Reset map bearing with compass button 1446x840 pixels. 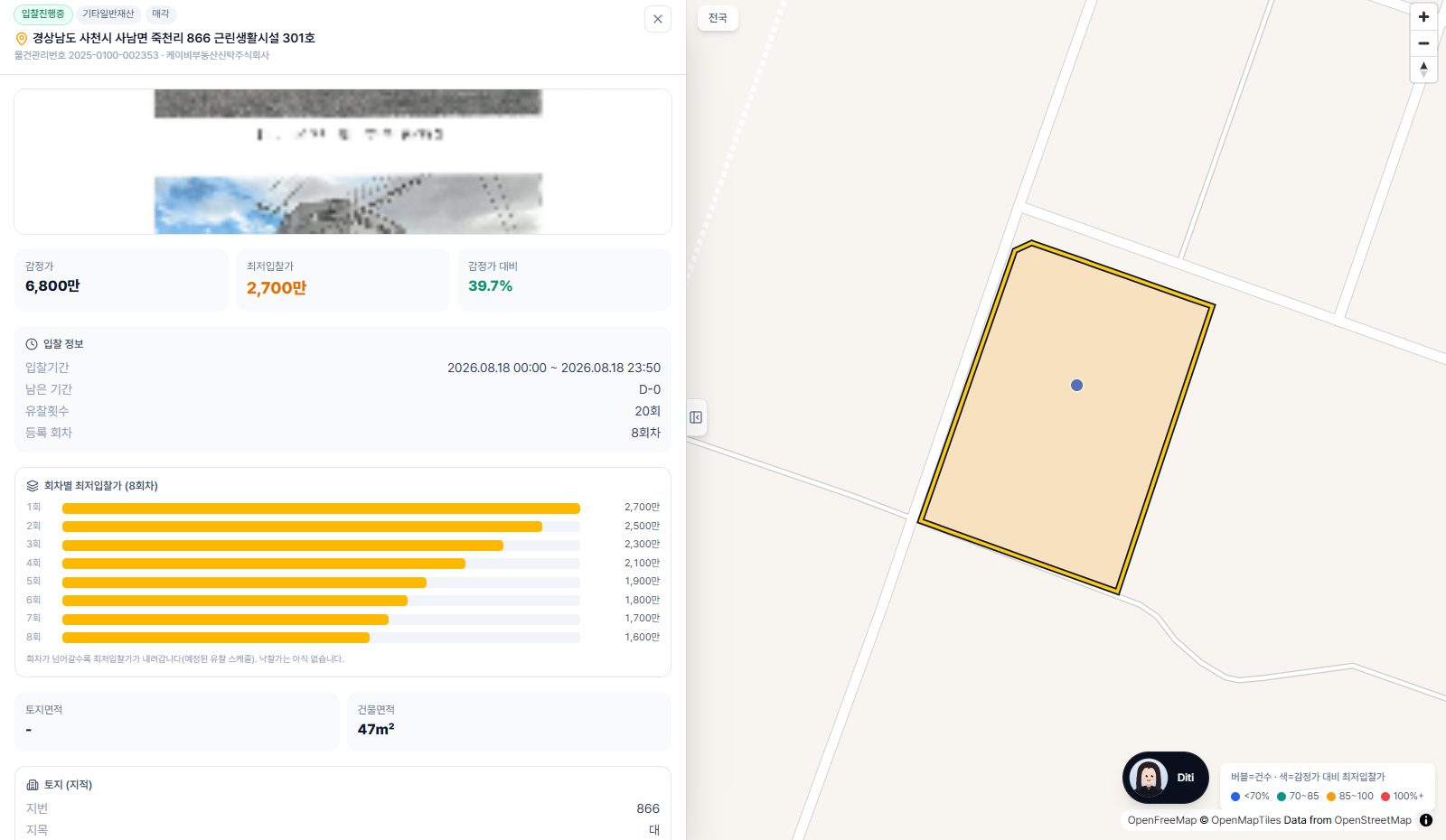[1423, 70]
